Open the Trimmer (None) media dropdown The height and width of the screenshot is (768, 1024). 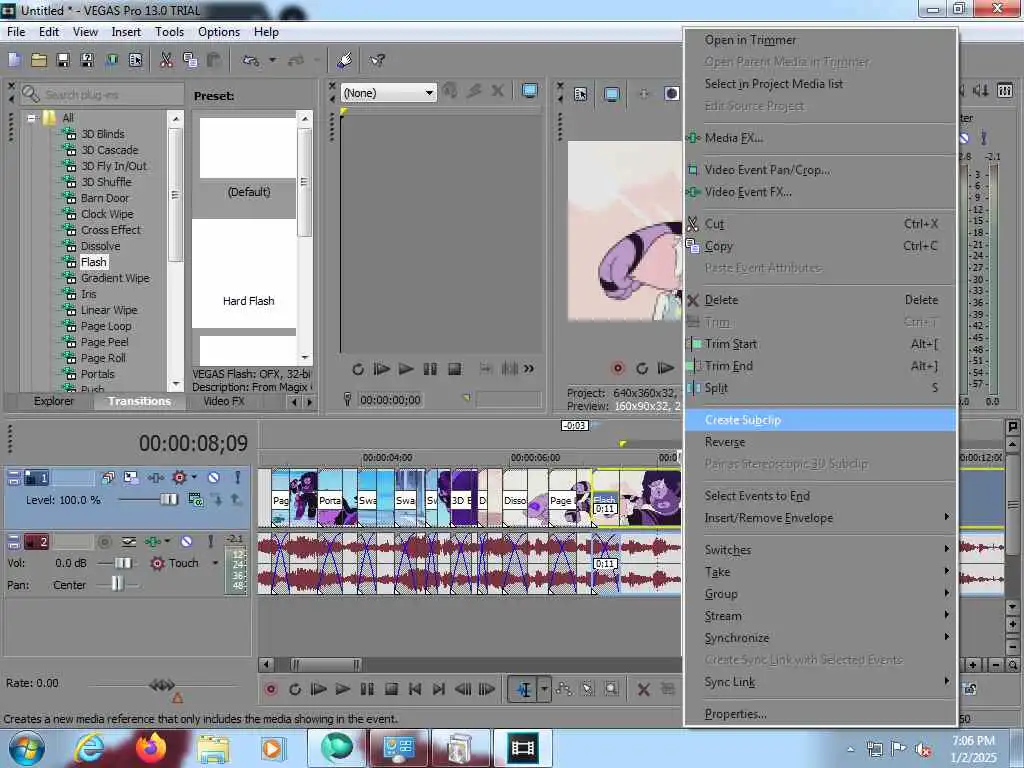click(x=389, y=93)
